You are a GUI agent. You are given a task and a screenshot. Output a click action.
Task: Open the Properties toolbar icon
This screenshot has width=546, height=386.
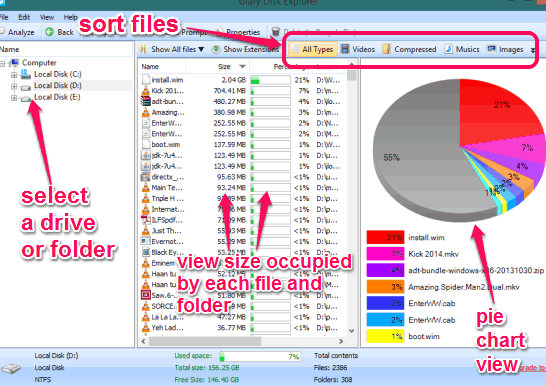(218, 32)
